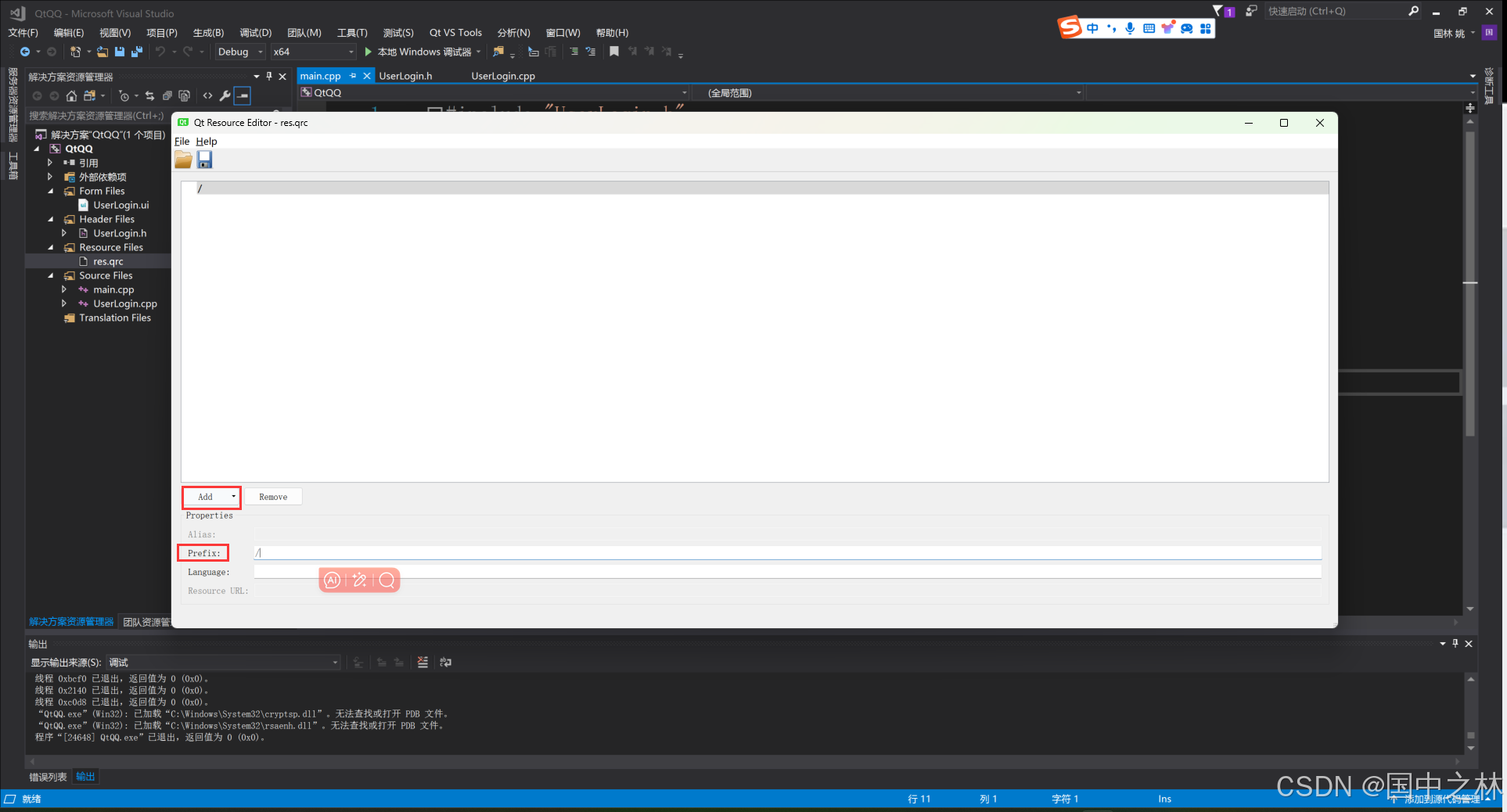1507x812 pixels.
Task: Expand the main.cpp tree node
Action: (64, 289)
